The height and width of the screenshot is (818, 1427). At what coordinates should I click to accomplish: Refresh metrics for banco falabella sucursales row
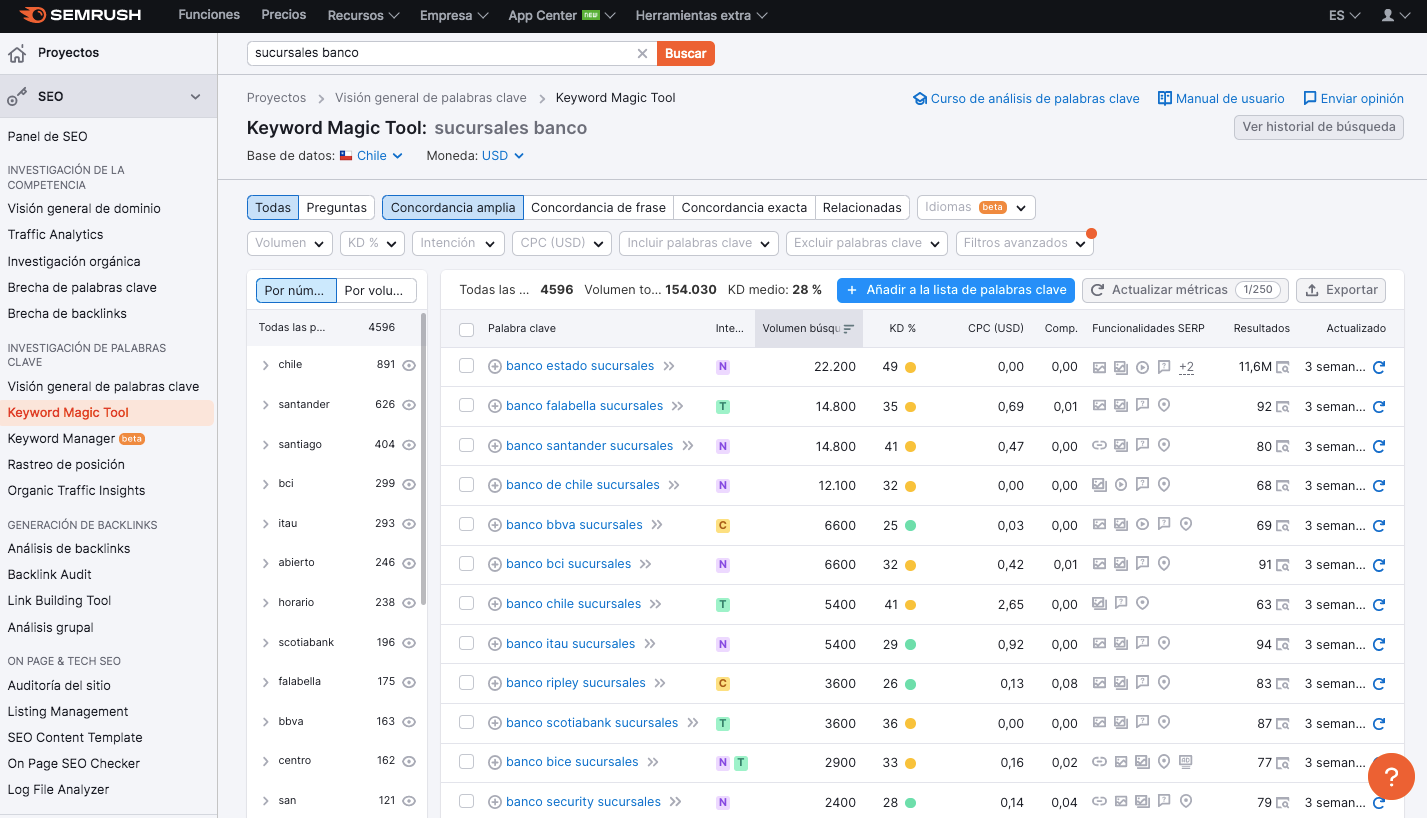click(x=1379, y=407)
